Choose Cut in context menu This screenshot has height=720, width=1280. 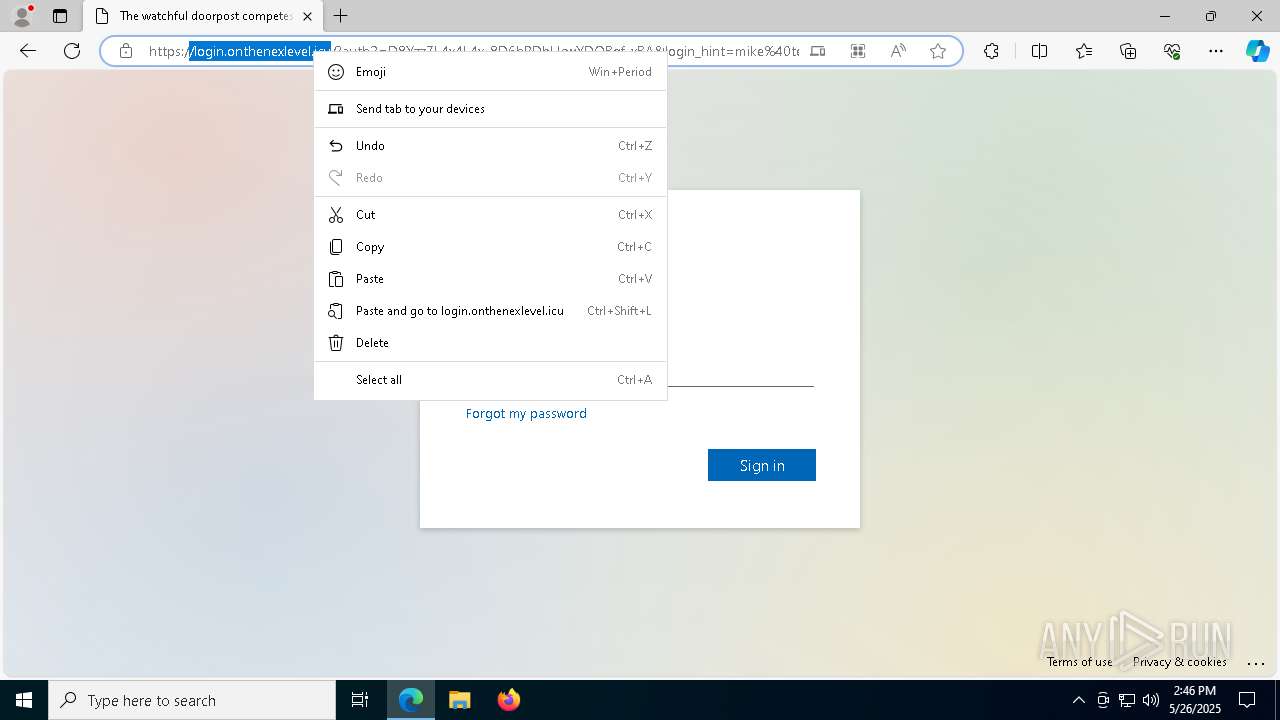pos(490,215)
